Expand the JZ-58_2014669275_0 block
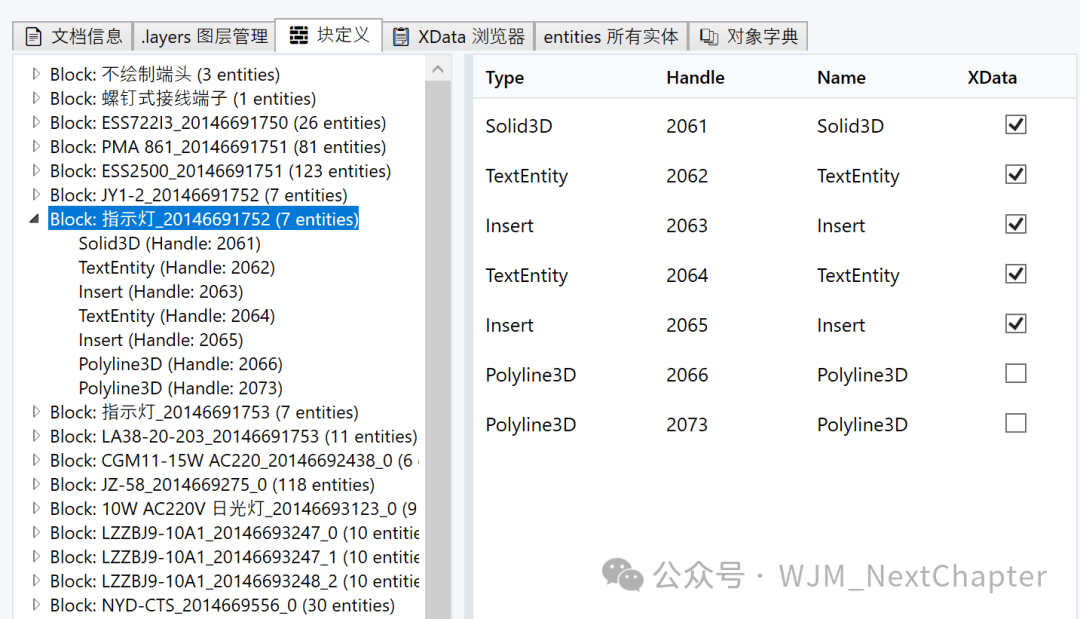Screen dimensions: 1080x619 click(x=36, y=484)
